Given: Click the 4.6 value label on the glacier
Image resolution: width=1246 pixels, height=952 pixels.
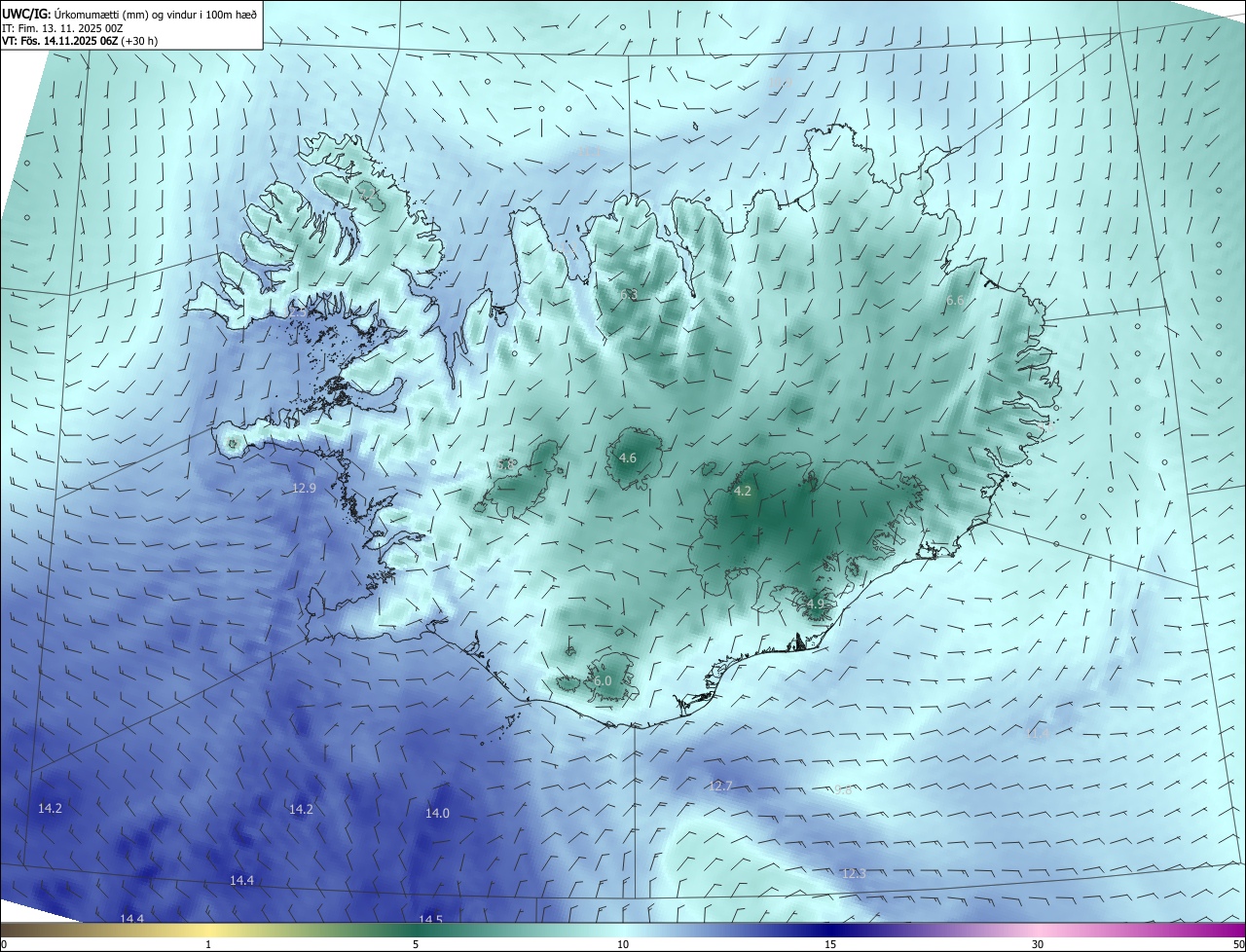Looking at the screenshot, I should coord(628,458).
